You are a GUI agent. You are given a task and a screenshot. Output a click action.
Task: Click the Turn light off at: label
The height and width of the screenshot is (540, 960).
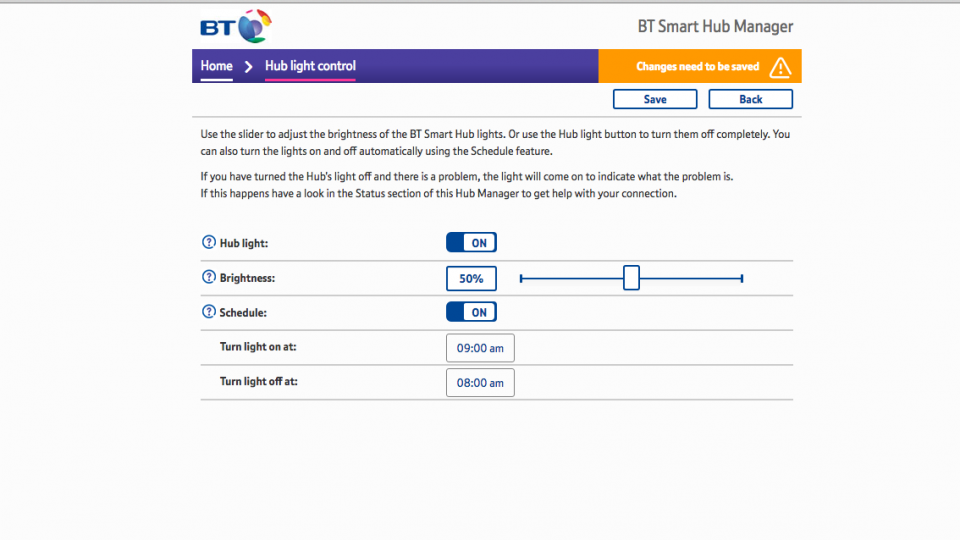coord(258,381)
